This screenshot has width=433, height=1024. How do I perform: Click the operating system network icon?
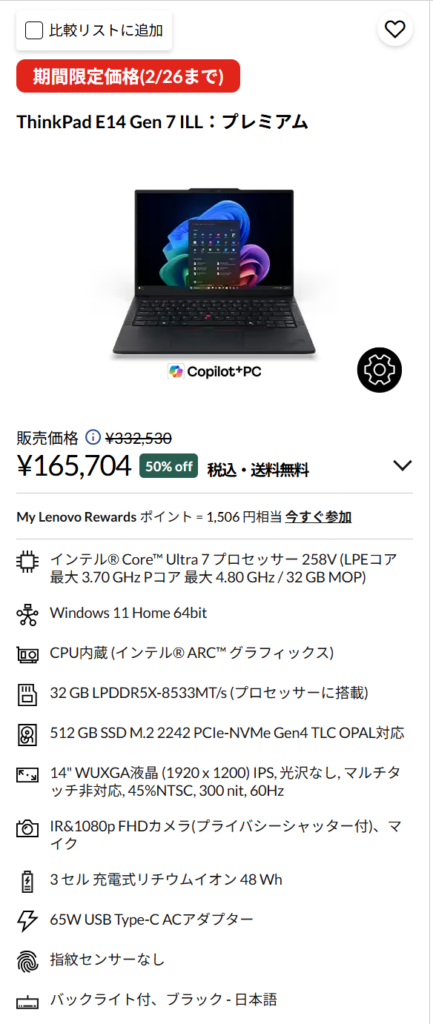coord(27,615)
